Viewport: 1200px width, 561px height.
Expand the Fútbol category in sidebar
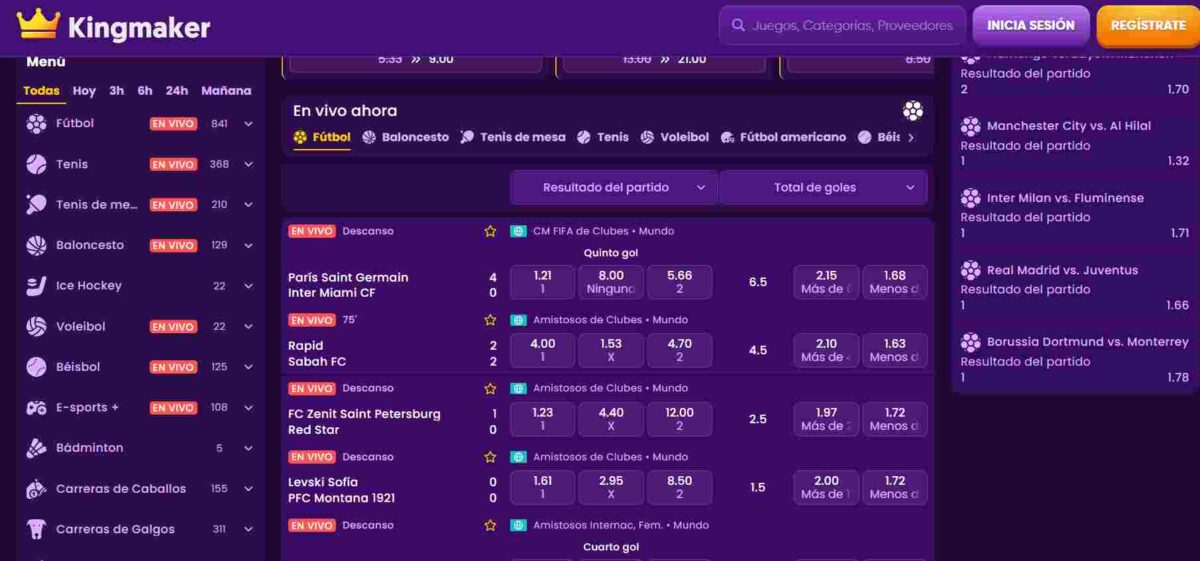(x=248, y=124)
